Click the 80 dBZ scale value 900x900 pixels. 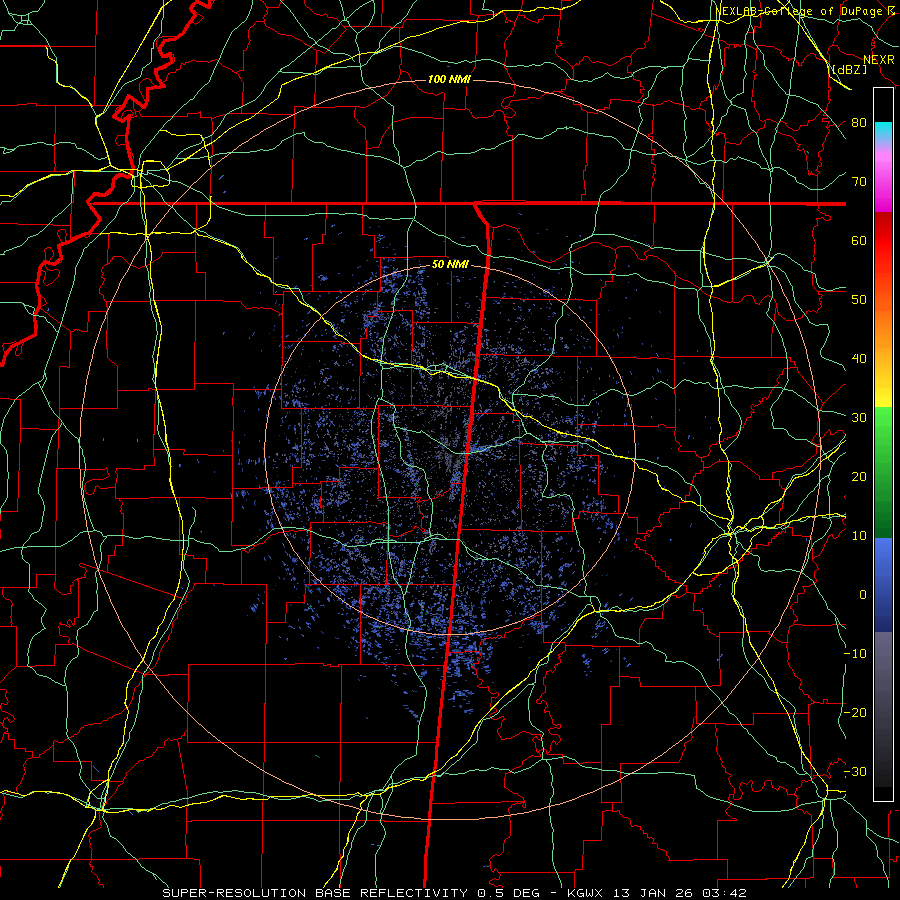coord(859,123)
